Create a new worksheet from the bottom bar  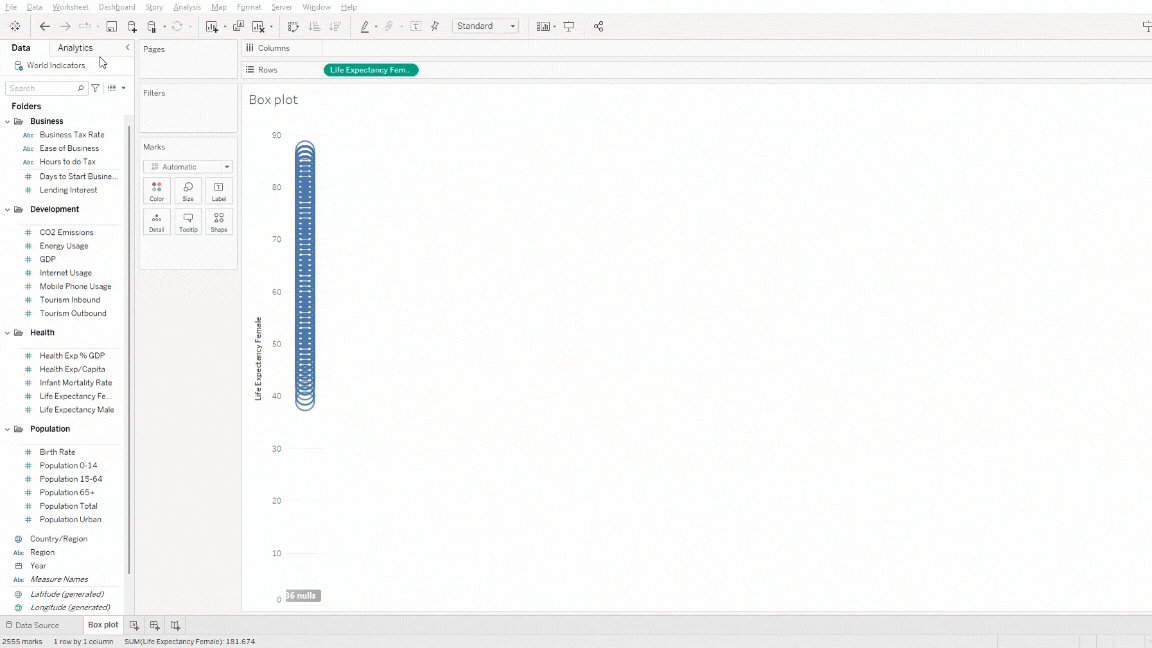134,624
